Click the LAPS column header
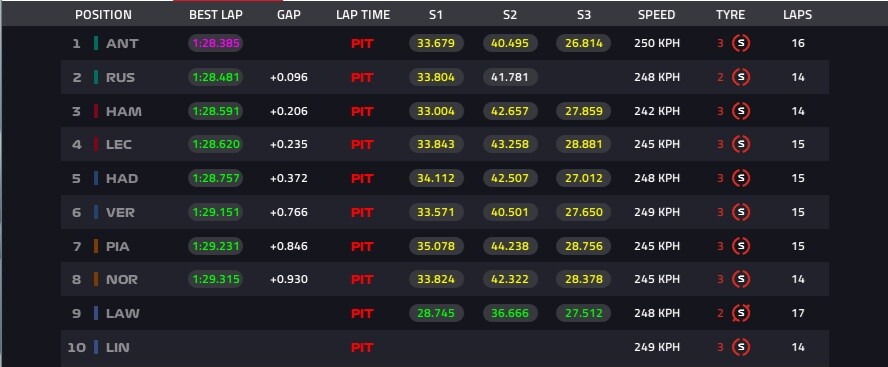The width and height of the screenshot is (888, 367). coord(797,15)
